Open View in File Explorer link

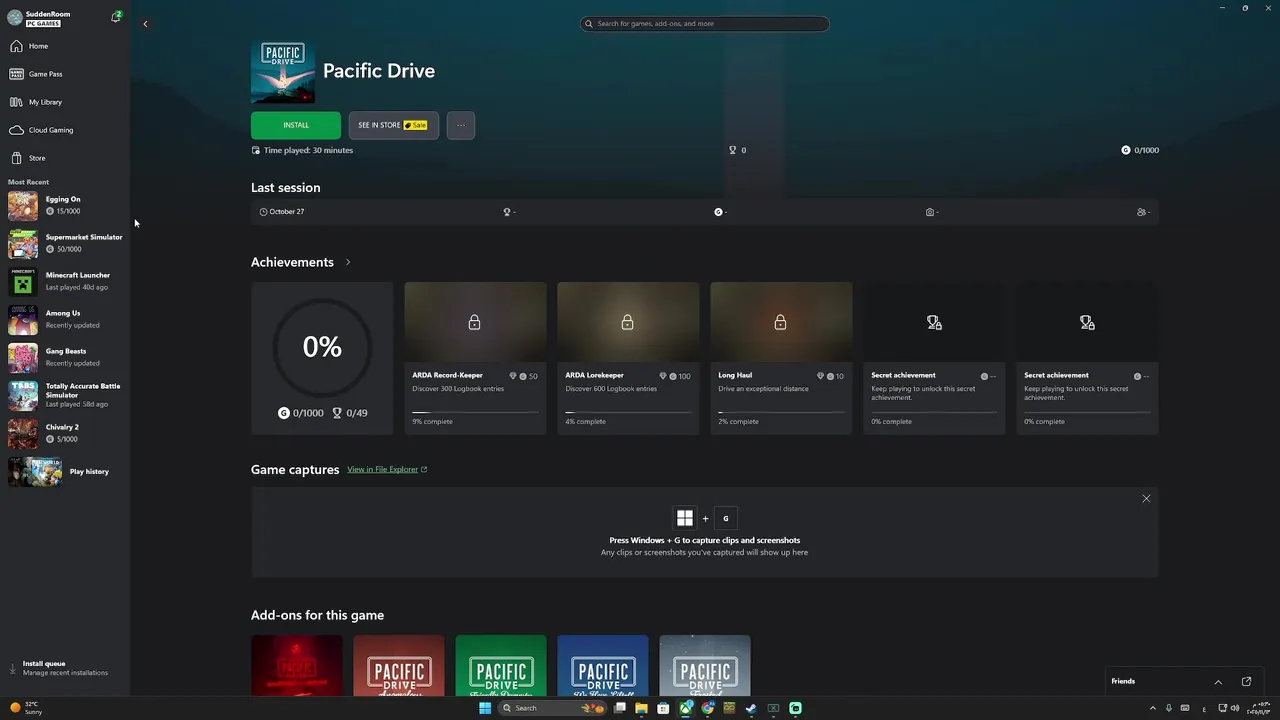pos(387,469)
